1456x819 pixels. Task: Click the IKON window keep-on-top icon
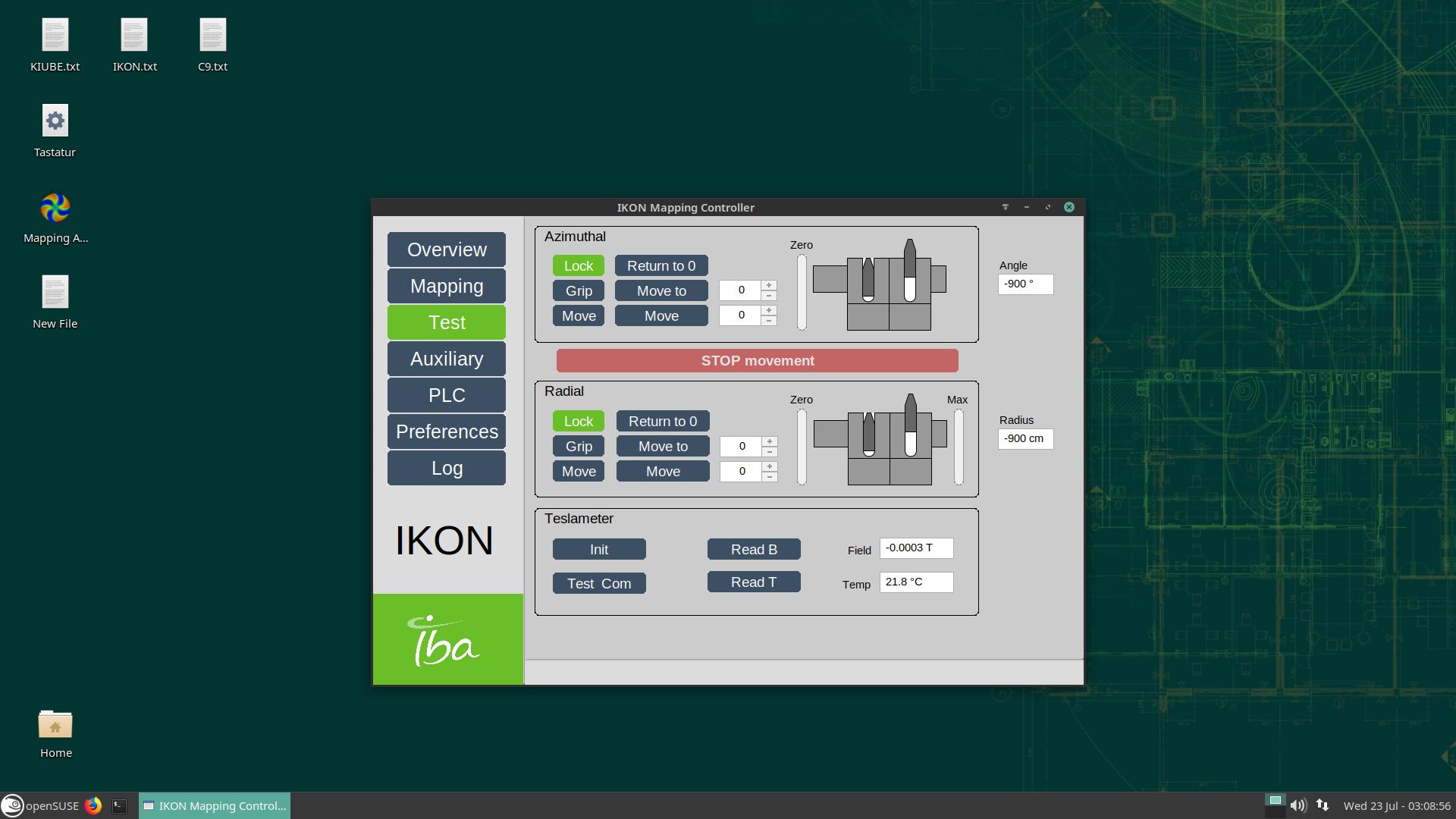point(1006,207)
